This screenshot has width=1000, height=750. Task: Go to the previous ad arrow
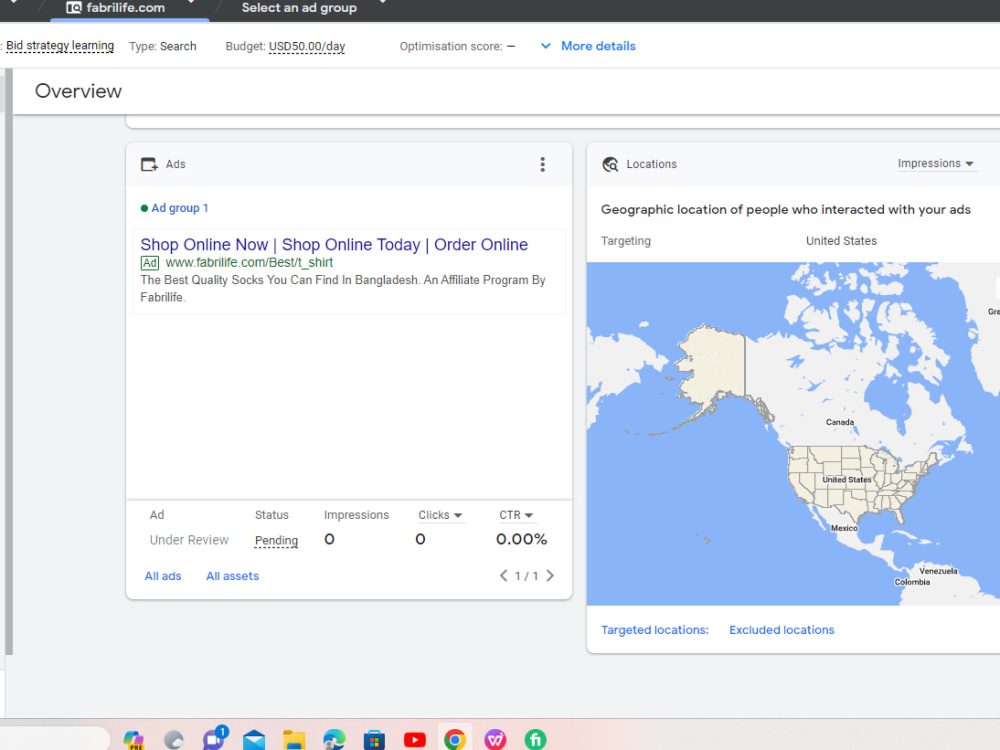[x=503, y=576]
